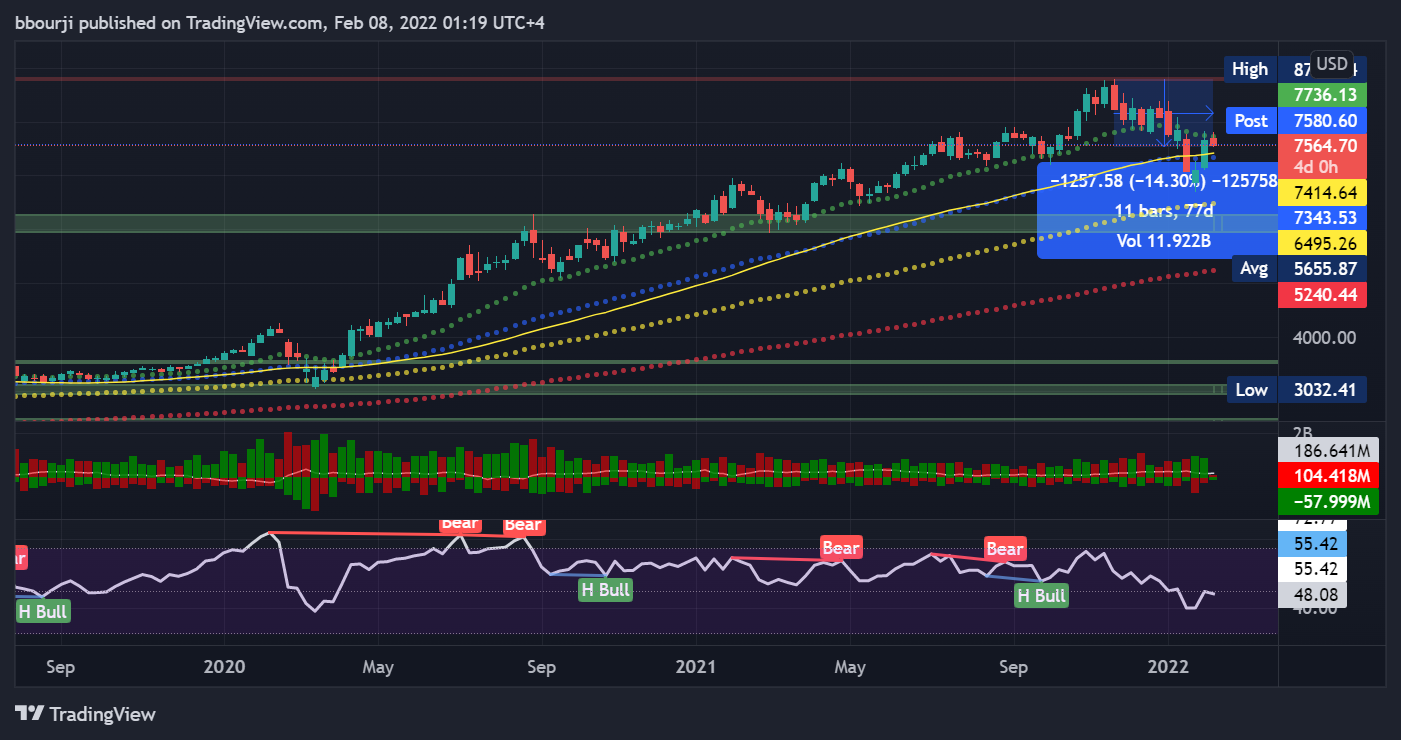
Task: Select the green 7736.13 price label
Action: tap(1325, 95)
